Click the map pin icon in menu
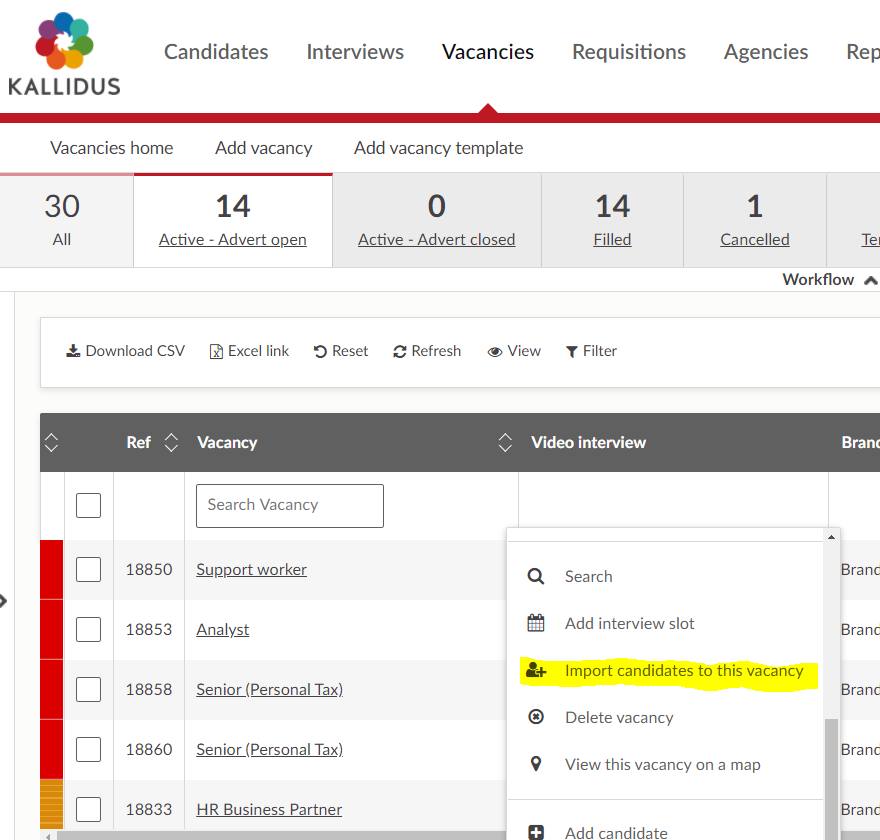 [x=536, y=764]
